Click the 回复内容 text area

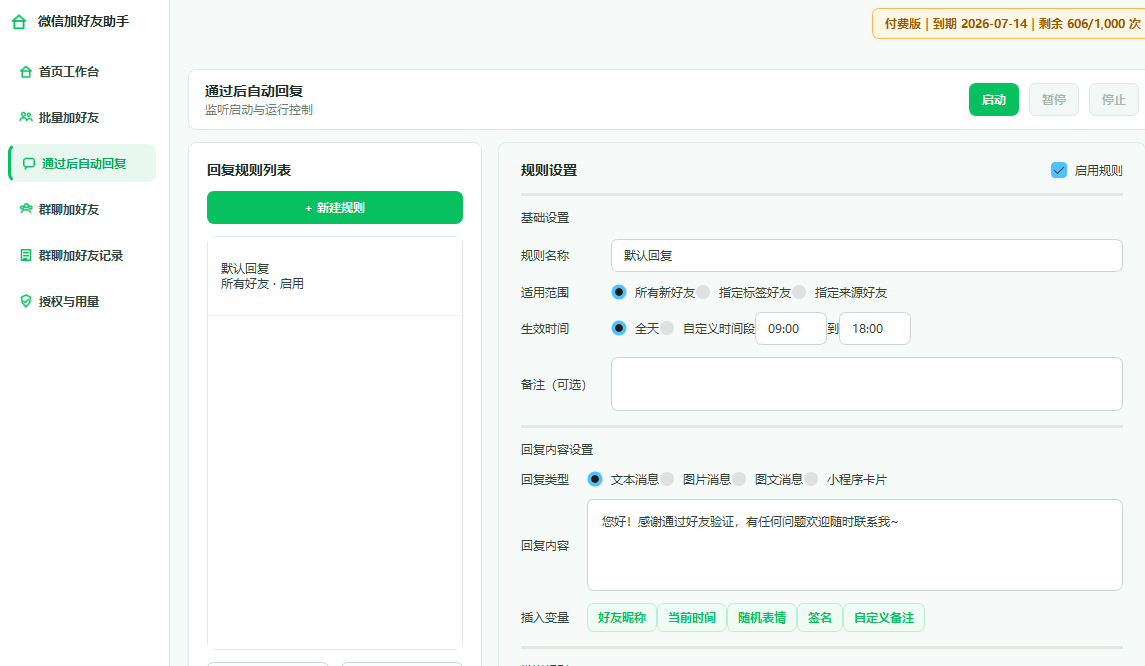point(854,545)
